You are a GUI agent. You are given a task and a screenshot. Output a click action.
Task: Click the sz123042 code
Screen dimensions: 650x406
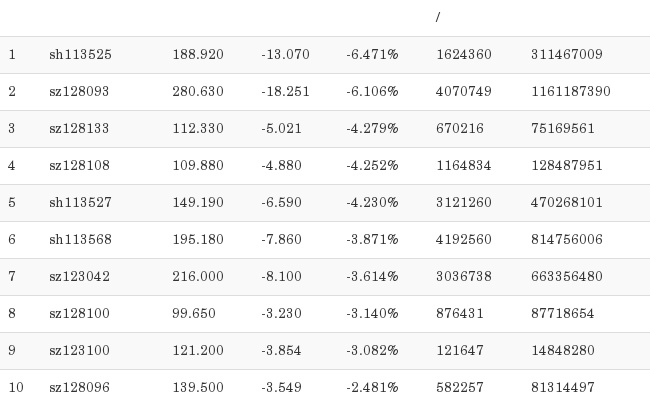[79, 277]
